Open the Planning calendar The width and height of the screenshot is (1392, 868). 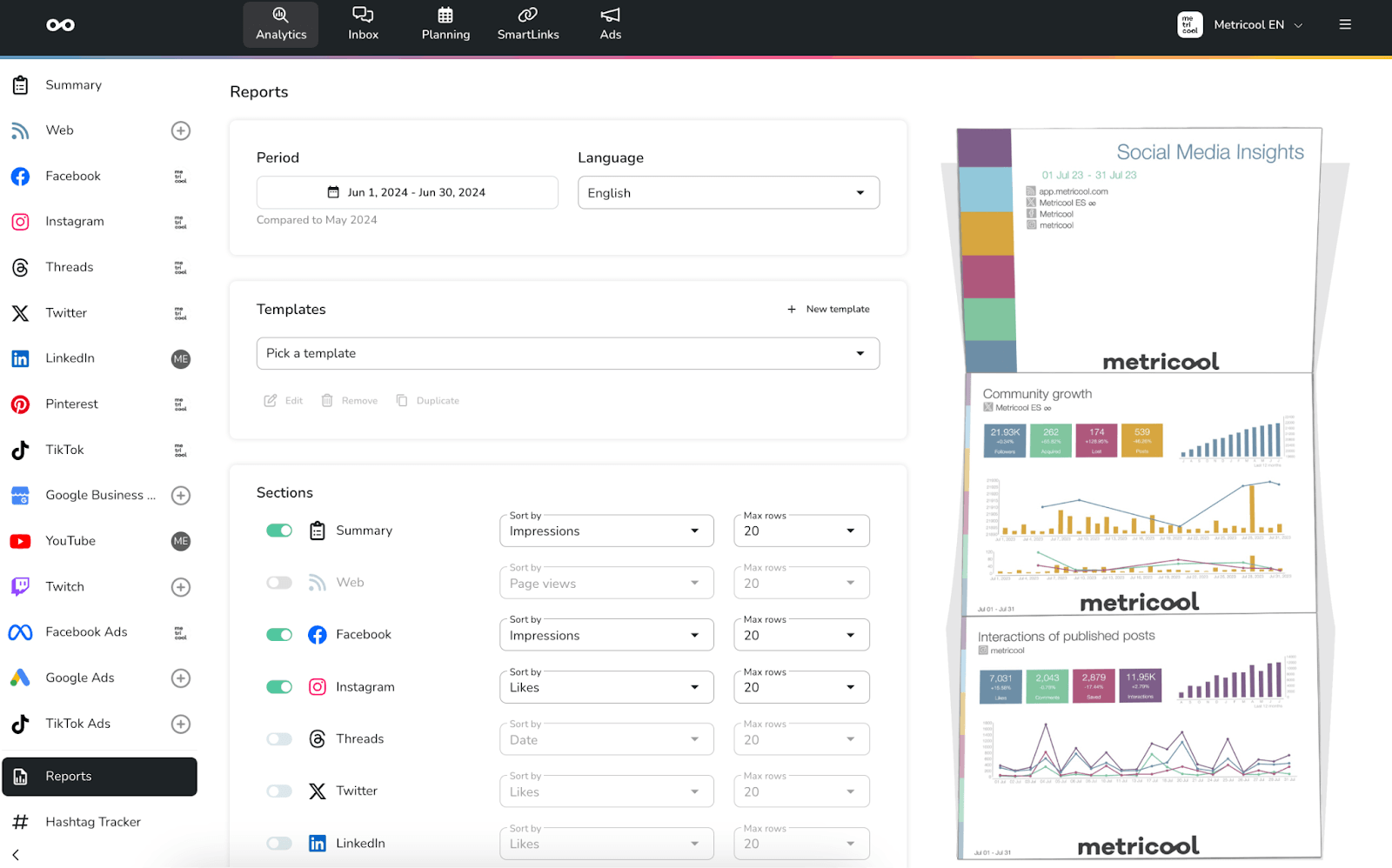[x=445, y=23]
